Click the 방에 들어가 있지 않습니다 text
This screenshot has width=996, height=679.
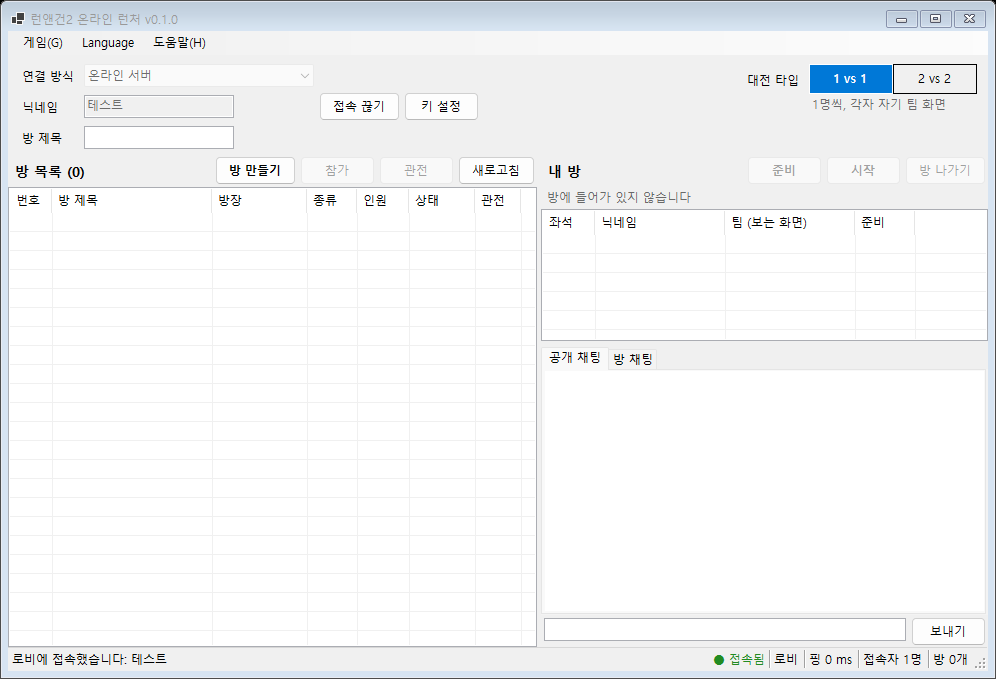pyautogui.click(x=619, y=198)
